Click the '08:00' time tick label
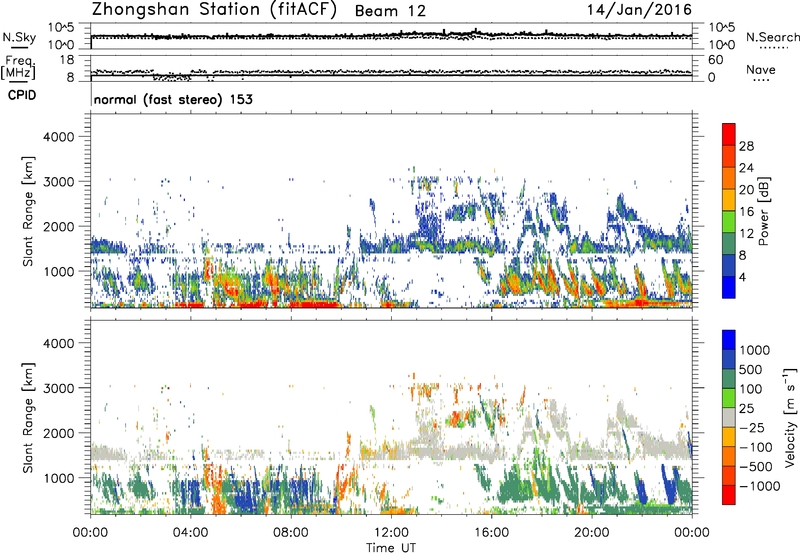This screenshot has height=554, width=800. tap(291, 533)
